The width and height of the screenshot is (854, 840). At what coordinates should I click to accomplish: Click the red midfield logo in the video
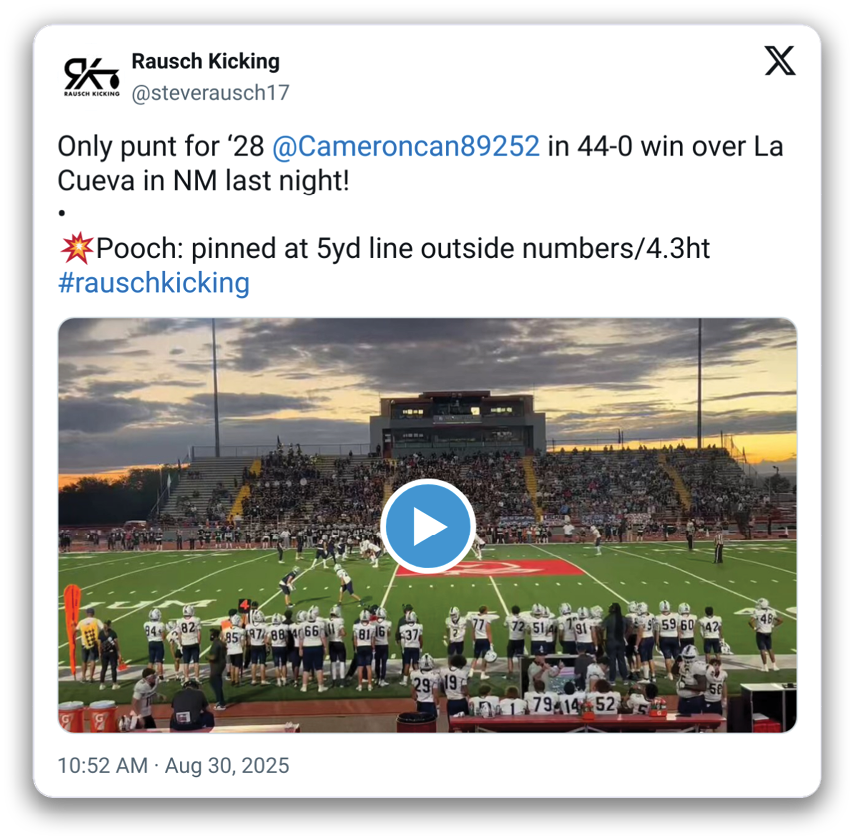click(490, 568)
